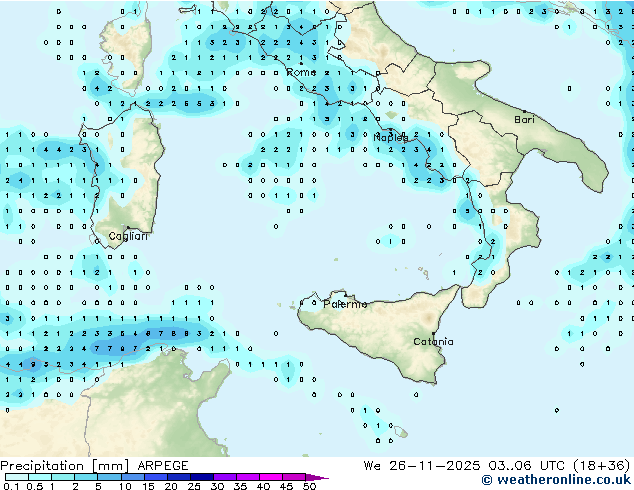Click the Catania city marker dot

[433, 334]
